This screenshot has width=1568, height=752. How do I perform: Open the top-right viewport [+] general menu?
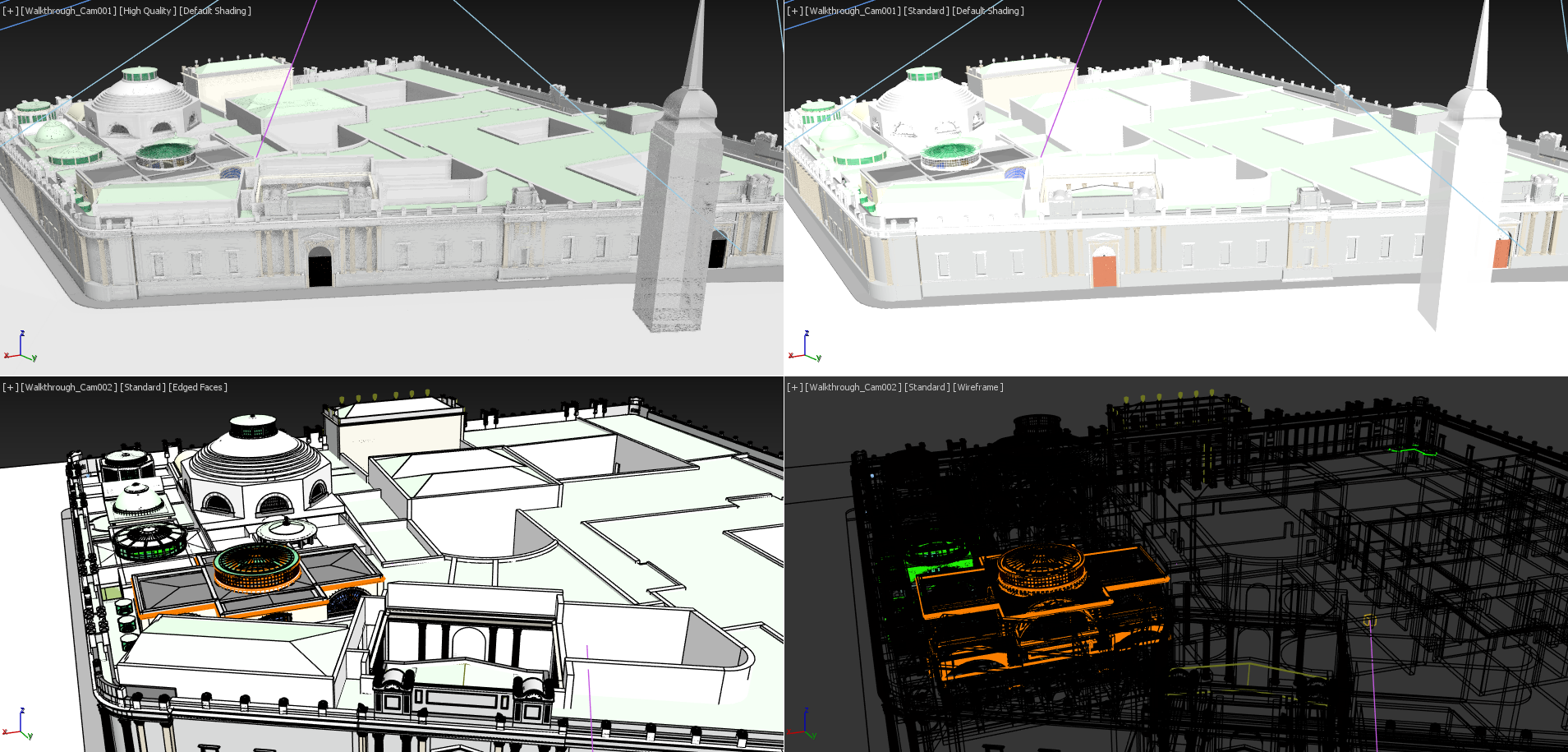[x=794, y=12]
